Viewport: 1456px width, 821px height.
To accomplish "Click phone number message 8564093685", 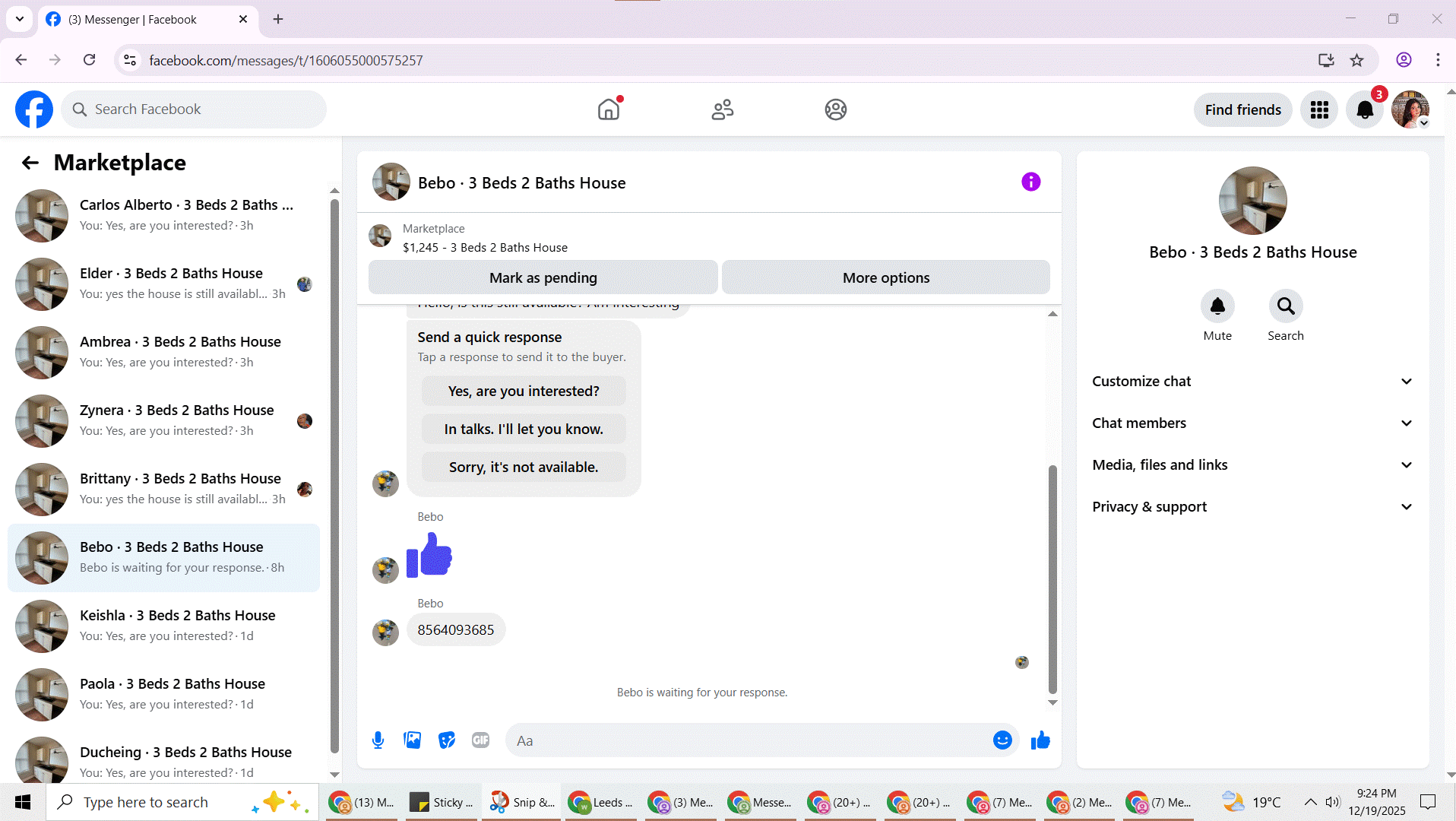I will tap(456, 630).
